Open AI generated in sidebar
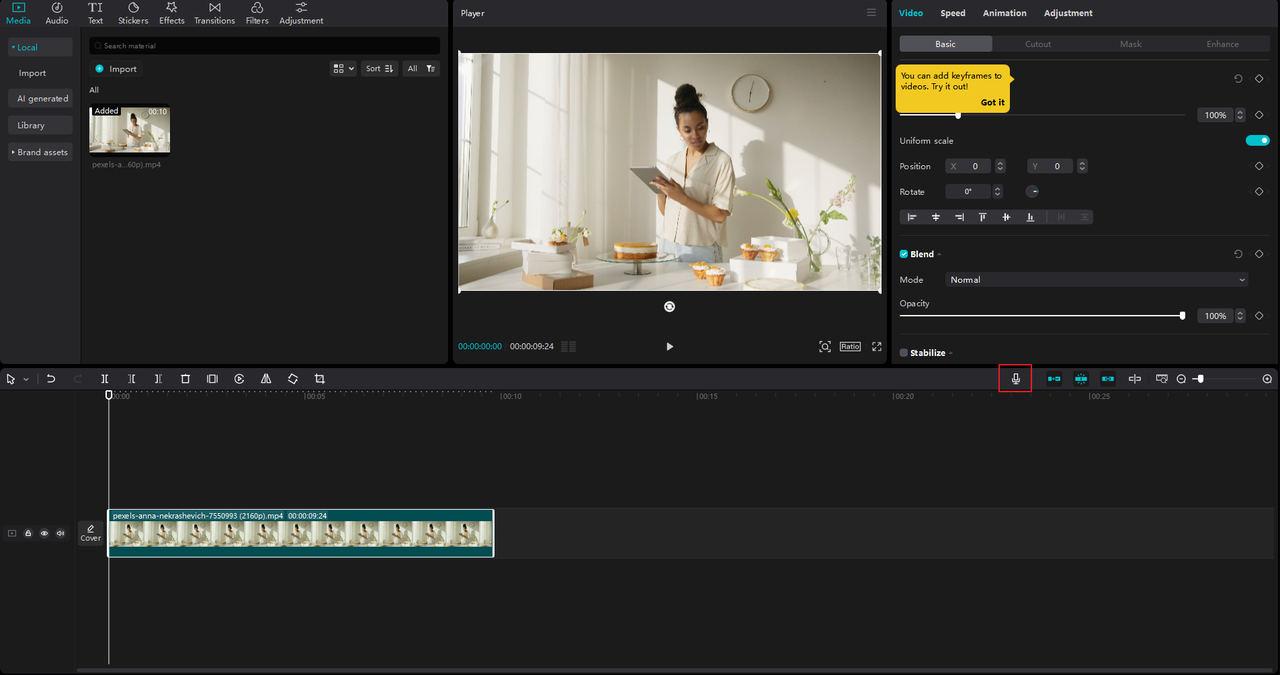 coord(40,99)
